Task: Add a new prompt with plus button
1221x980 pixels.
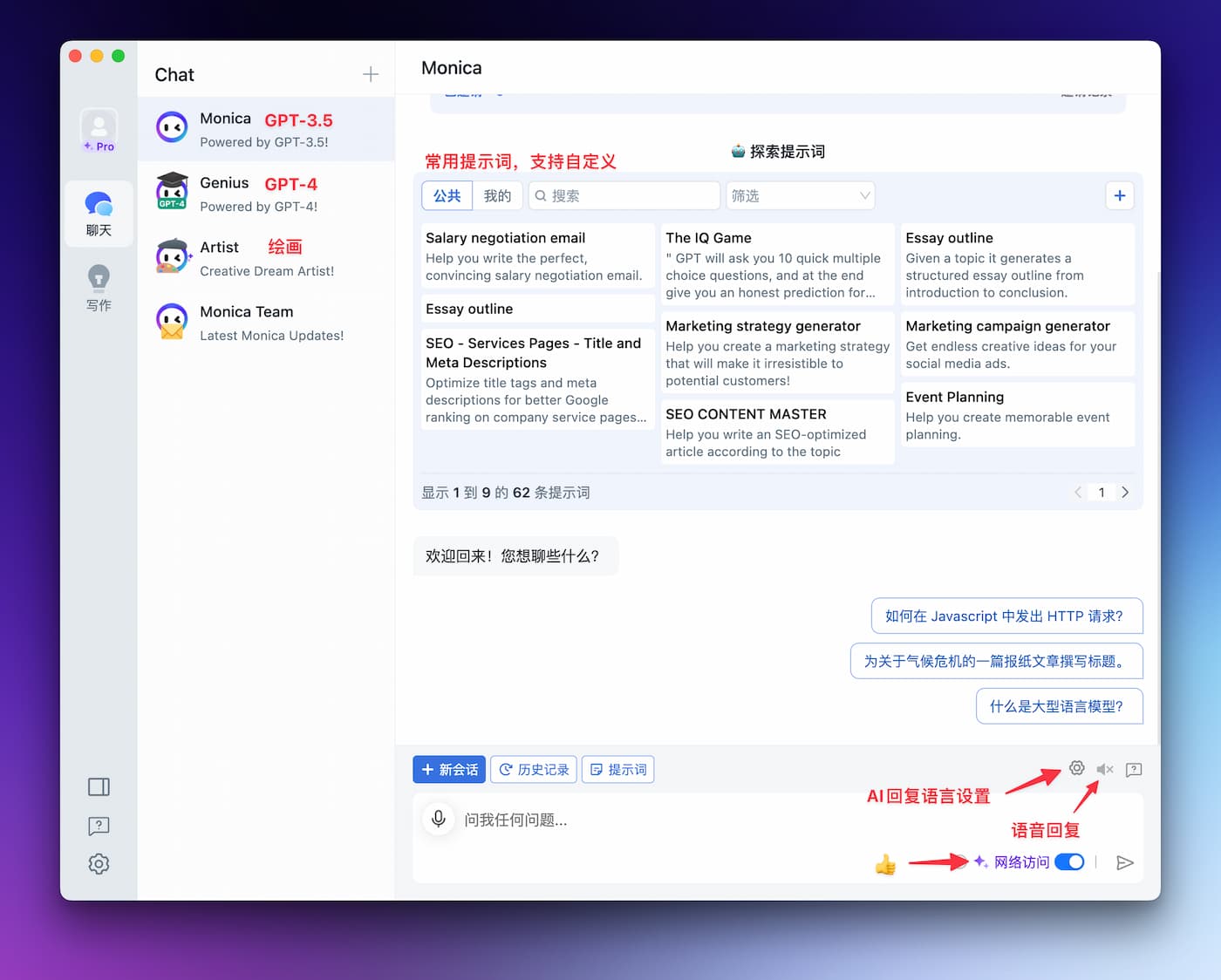Action: coord(1120,195)
